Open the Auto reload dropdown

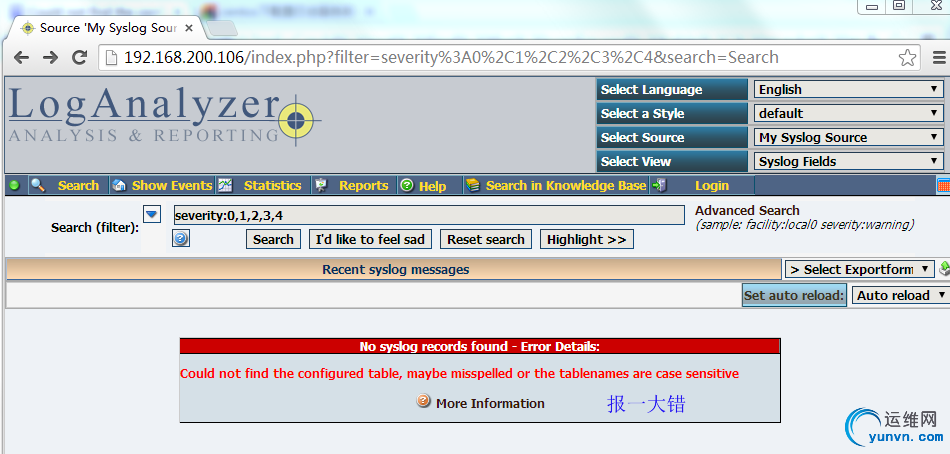pyautogui.click(x=900, y=295)
